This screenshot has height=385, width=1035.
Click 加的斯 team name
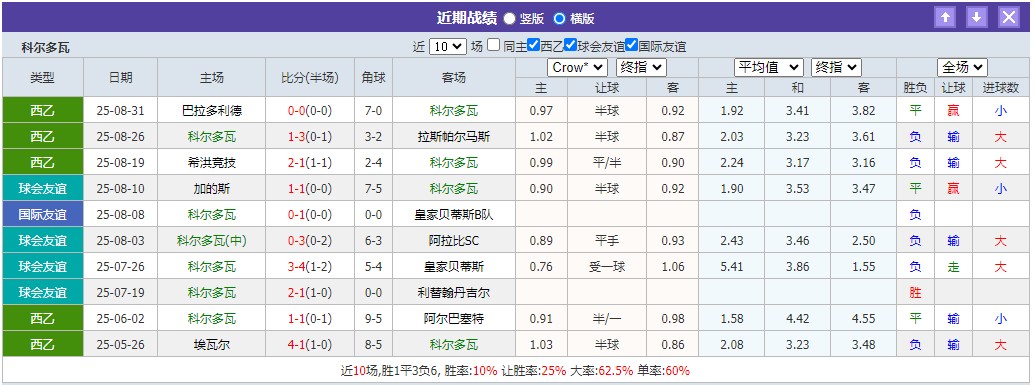pos(211,189)
